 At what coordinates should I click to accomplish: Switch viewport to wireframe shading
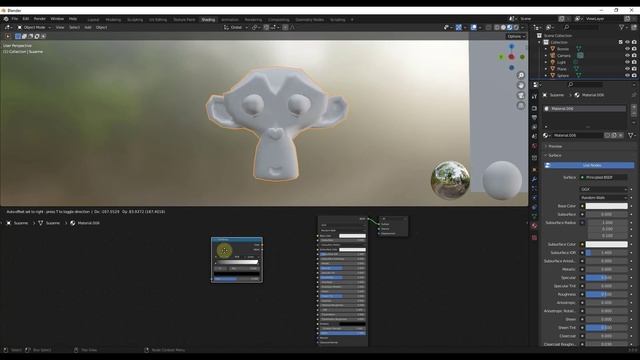click(x=497, y=27)
